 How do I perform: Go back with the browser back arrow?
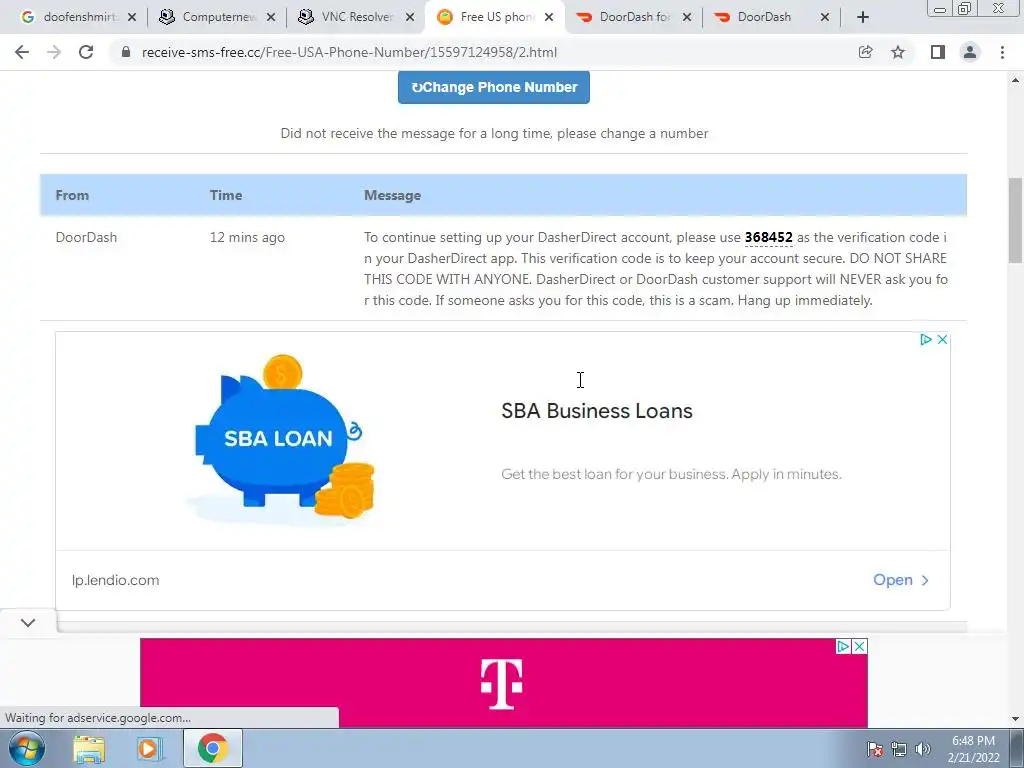coord(22,52)
